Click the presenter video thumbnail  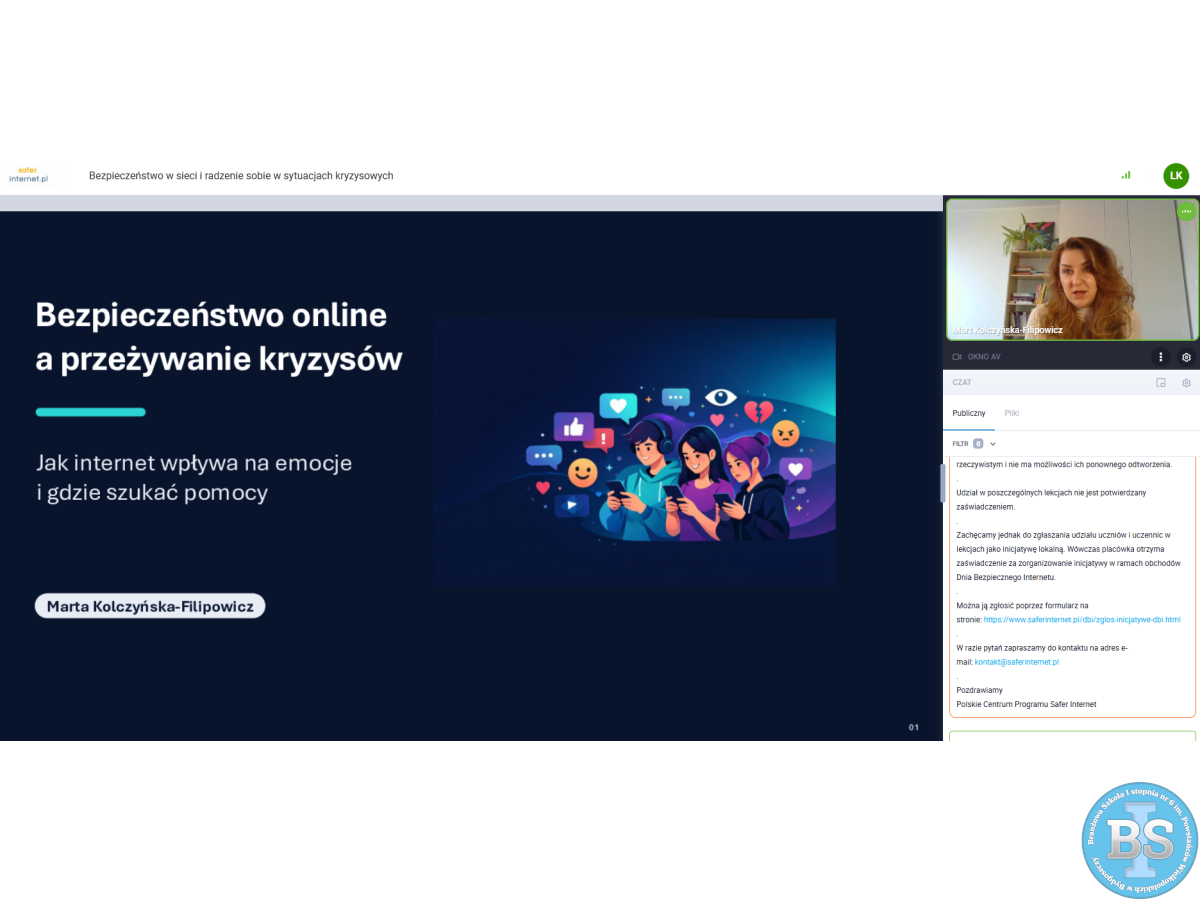1071,270
